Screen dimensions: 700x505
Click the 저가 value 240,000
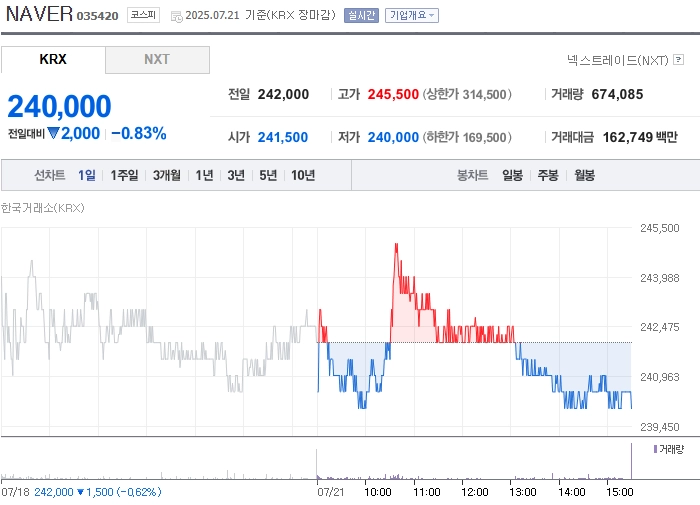point(393,137)
